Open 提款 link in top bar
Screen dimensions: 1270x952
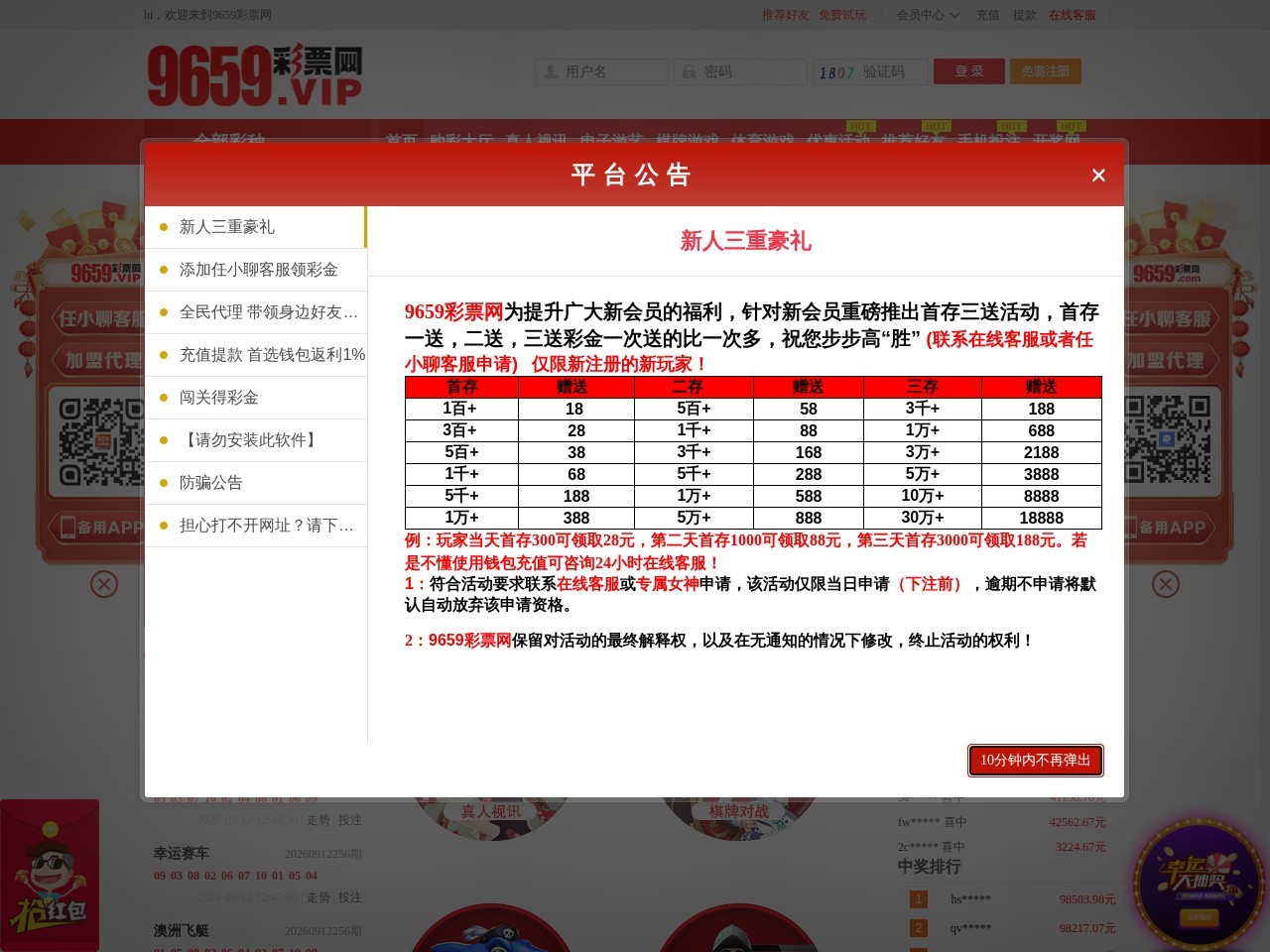tap(1024, 15)
